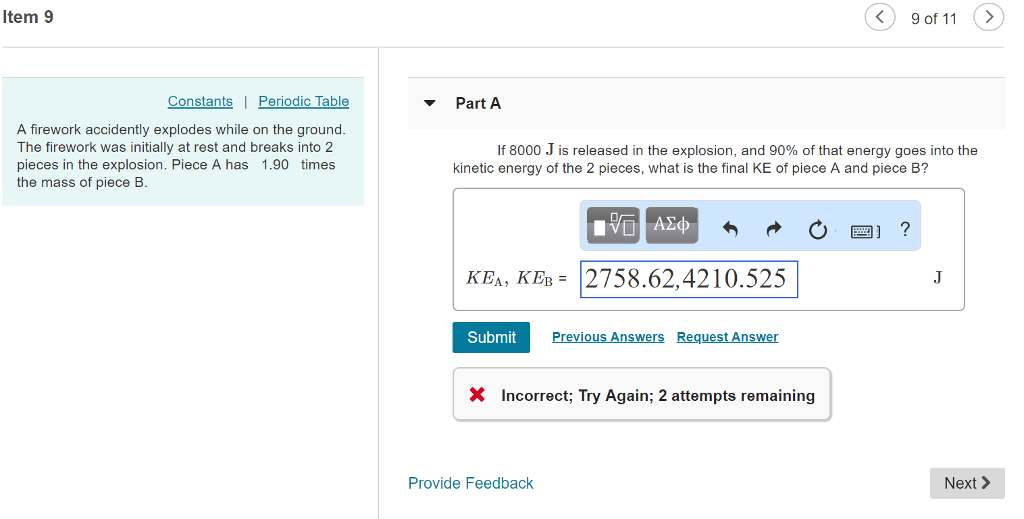Reset the answer with the circular arrow
The width and height of the screenshot is (1024, 519).
pos(818,230)
